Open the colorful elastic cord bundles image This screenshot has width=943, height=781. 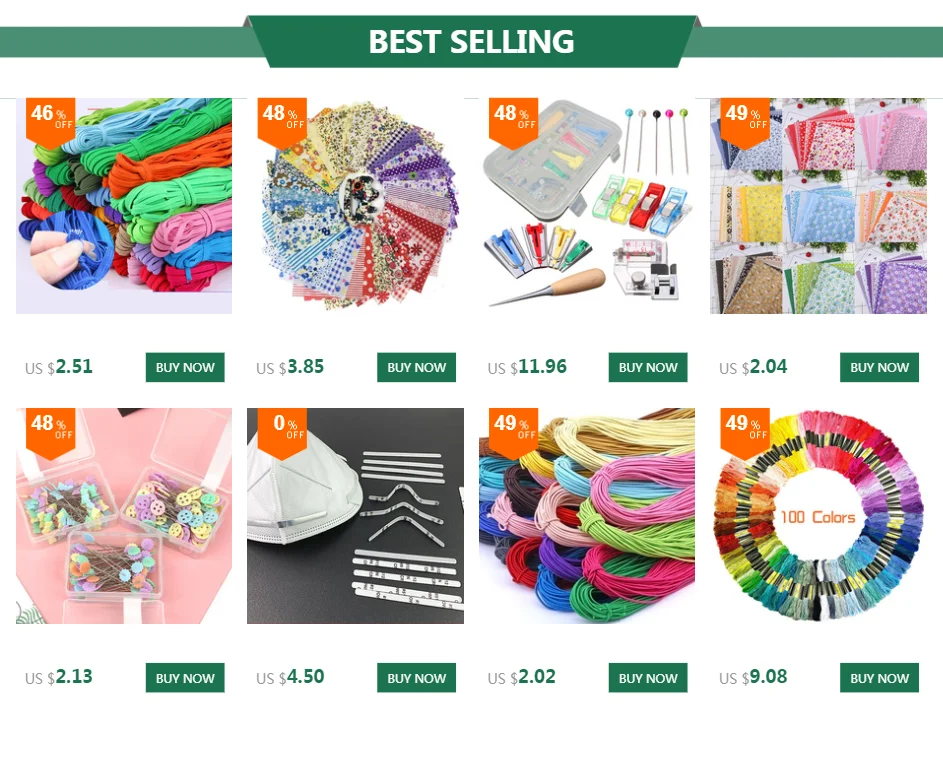pos(587,516)
